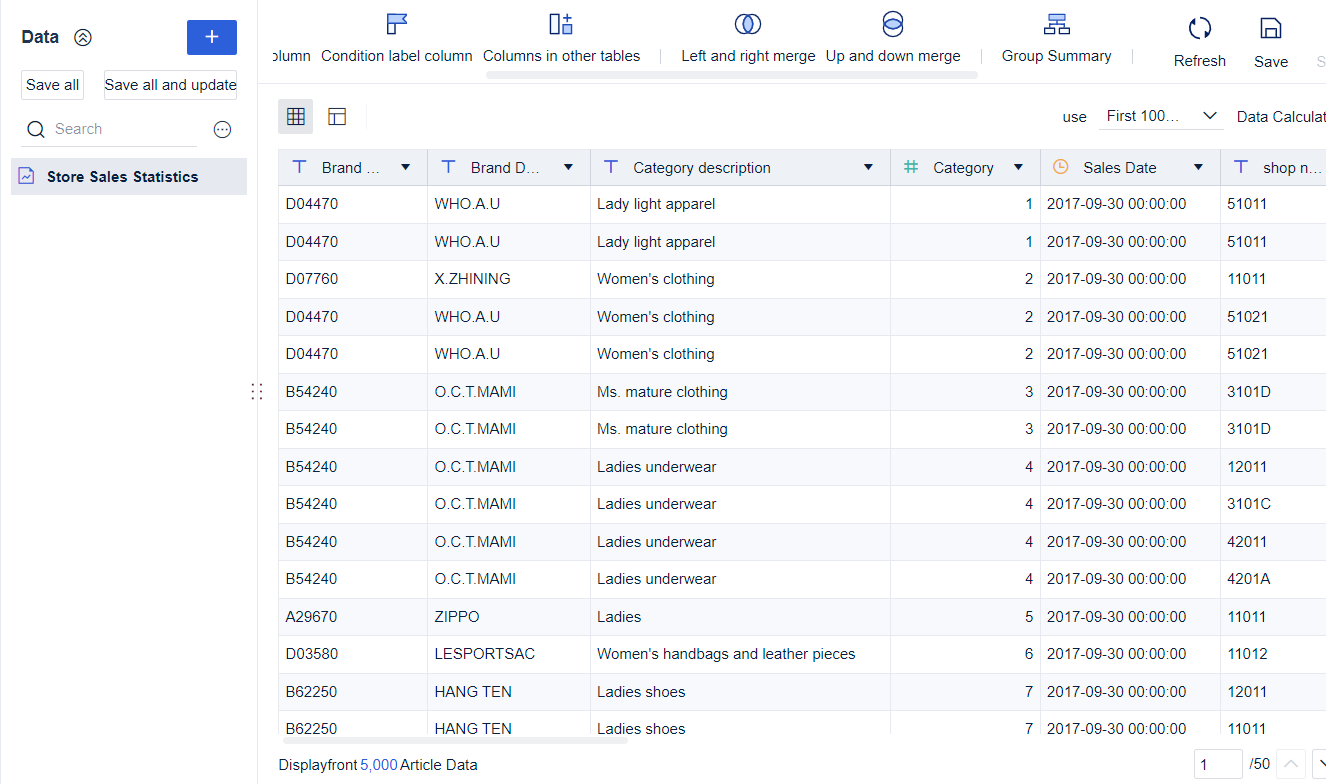Open more options beside the search box

[222, 129]
